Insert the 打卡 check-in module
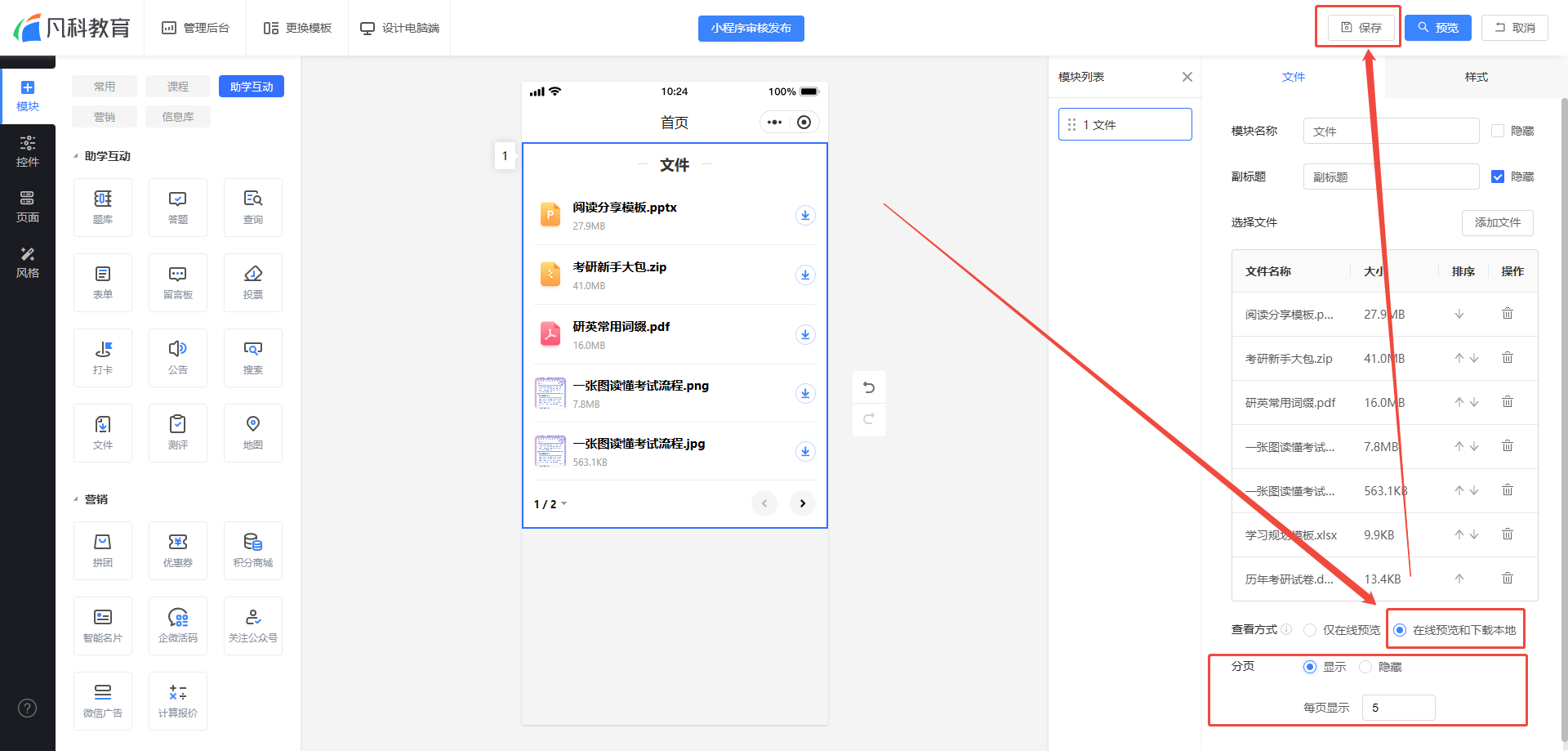1568x751 pixels. 103,358
